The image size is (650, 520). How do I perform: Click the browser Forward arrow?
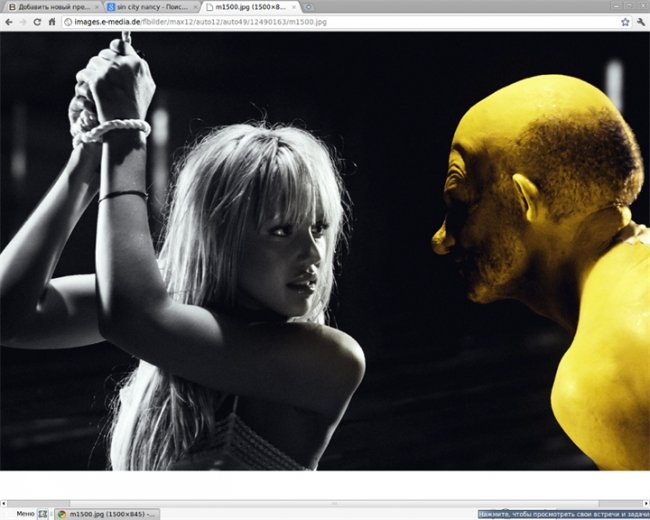[x=23, y=21]
